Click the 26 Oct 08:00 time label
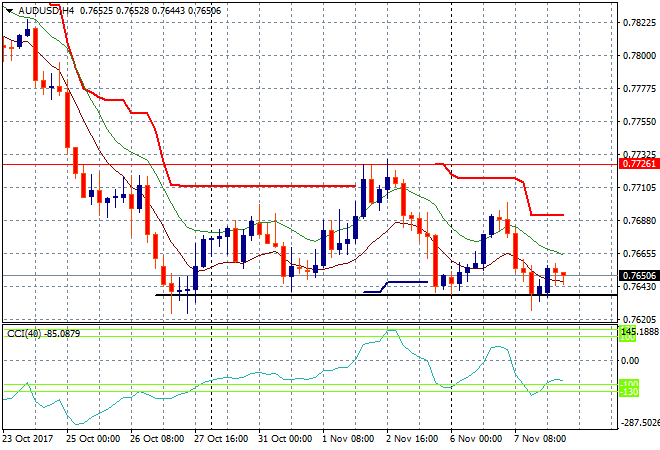This screenshot has width=660, height=450. pyautogui.click(x=157, y=439)
